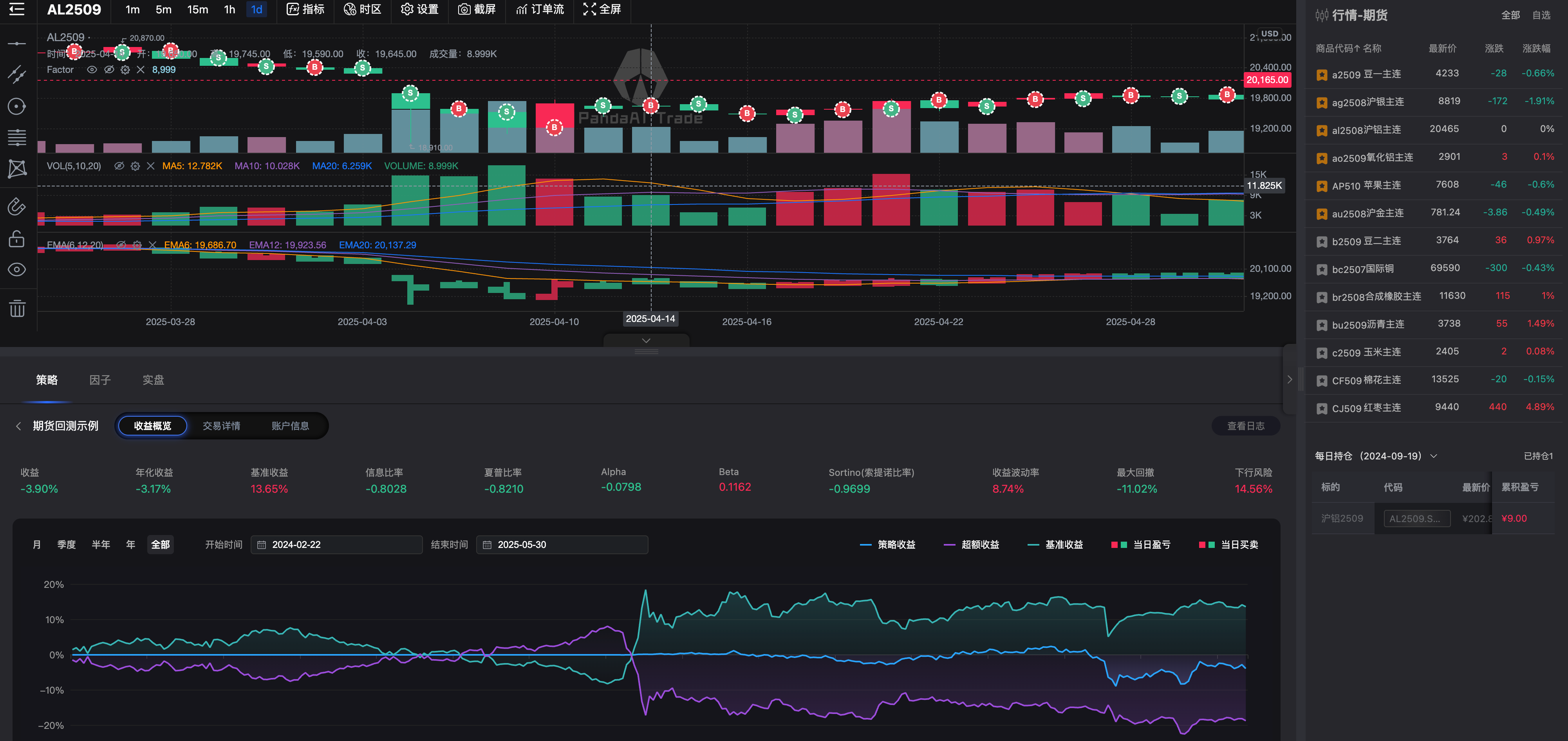
Task: Select the horizontal line drawing tool
Action: (16, 44)
